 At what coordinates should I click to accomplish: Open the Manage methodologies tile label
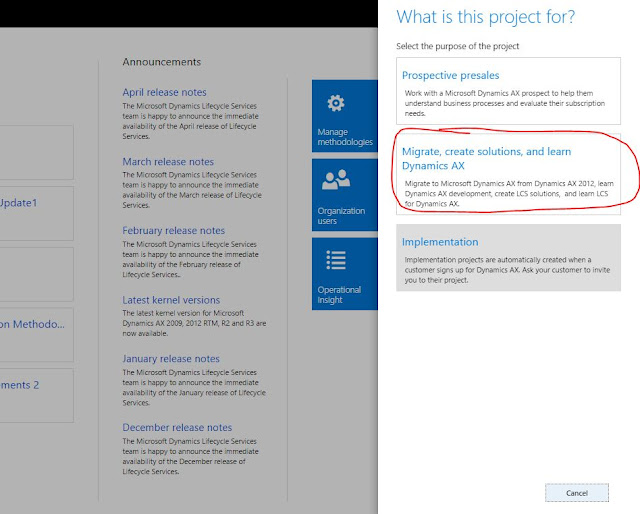[345, 137]
